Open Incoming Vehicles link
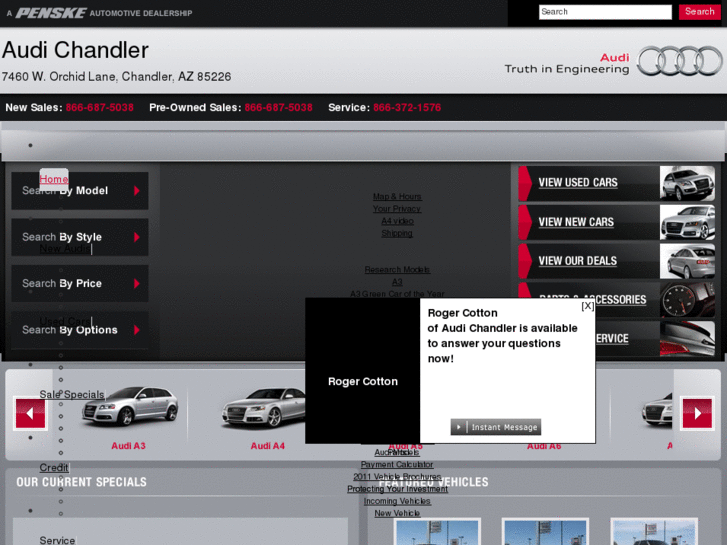 [397, 501]
